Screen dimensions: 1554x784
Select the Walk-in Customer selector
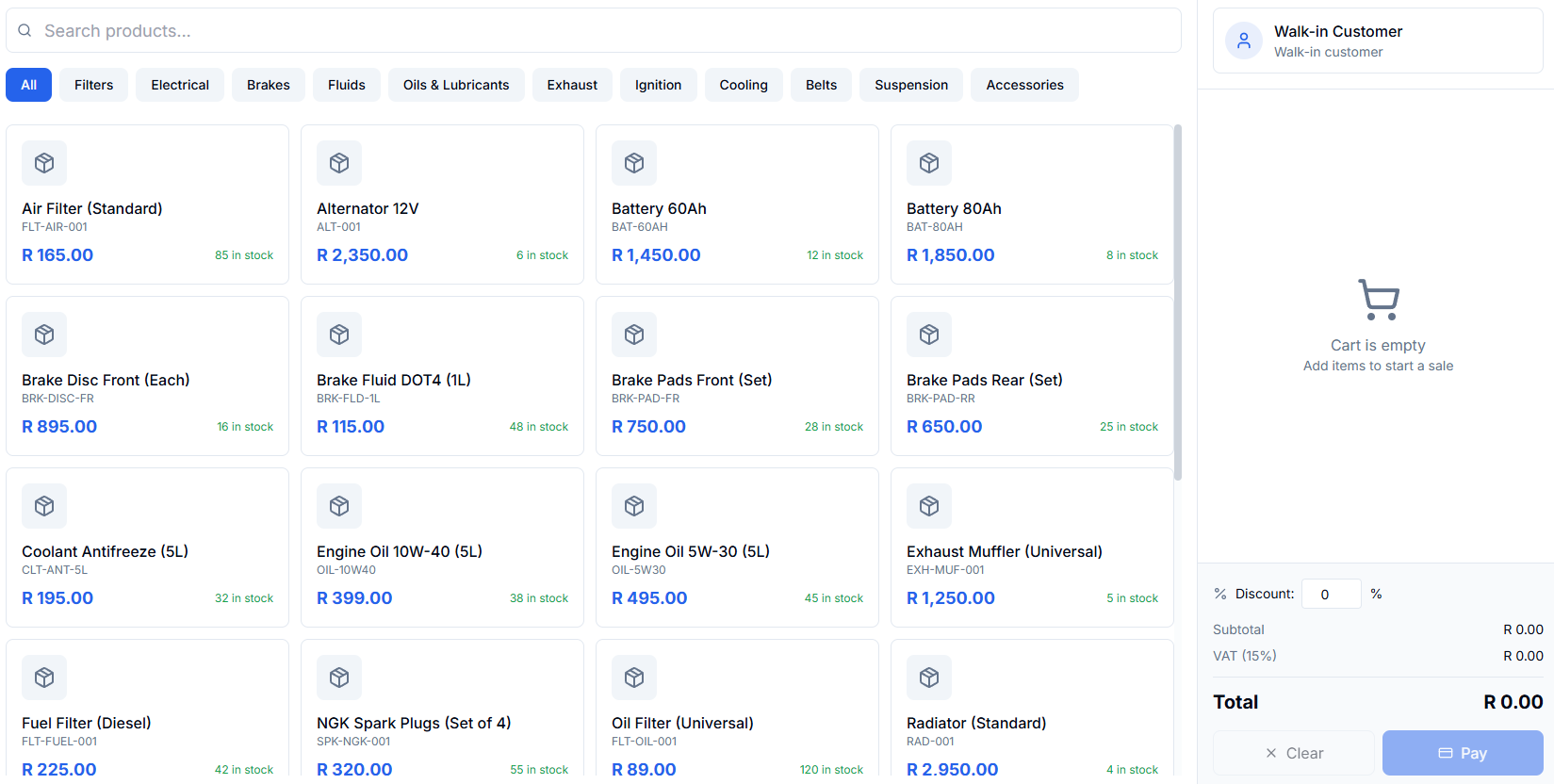point(1378,41)
